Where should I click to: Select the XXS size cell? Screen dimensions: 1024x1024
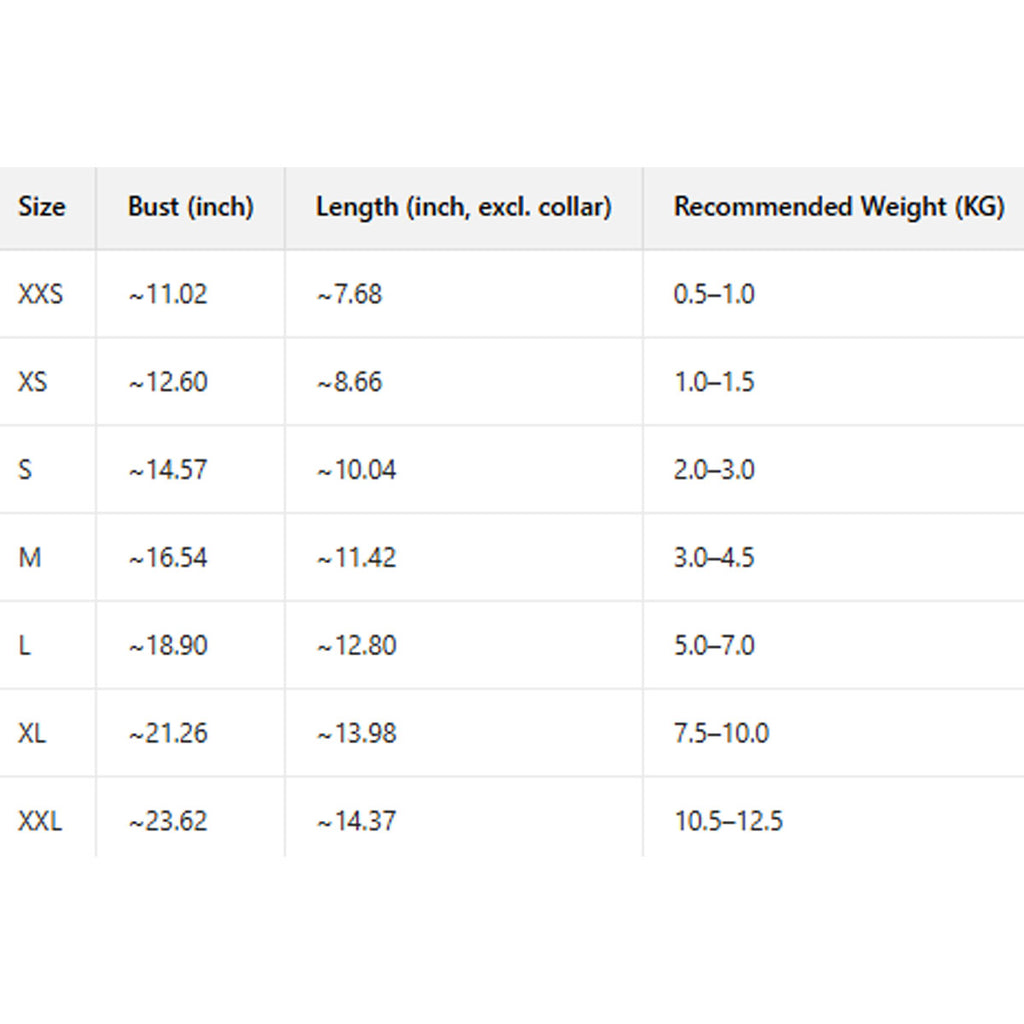(x=41, y=294)
